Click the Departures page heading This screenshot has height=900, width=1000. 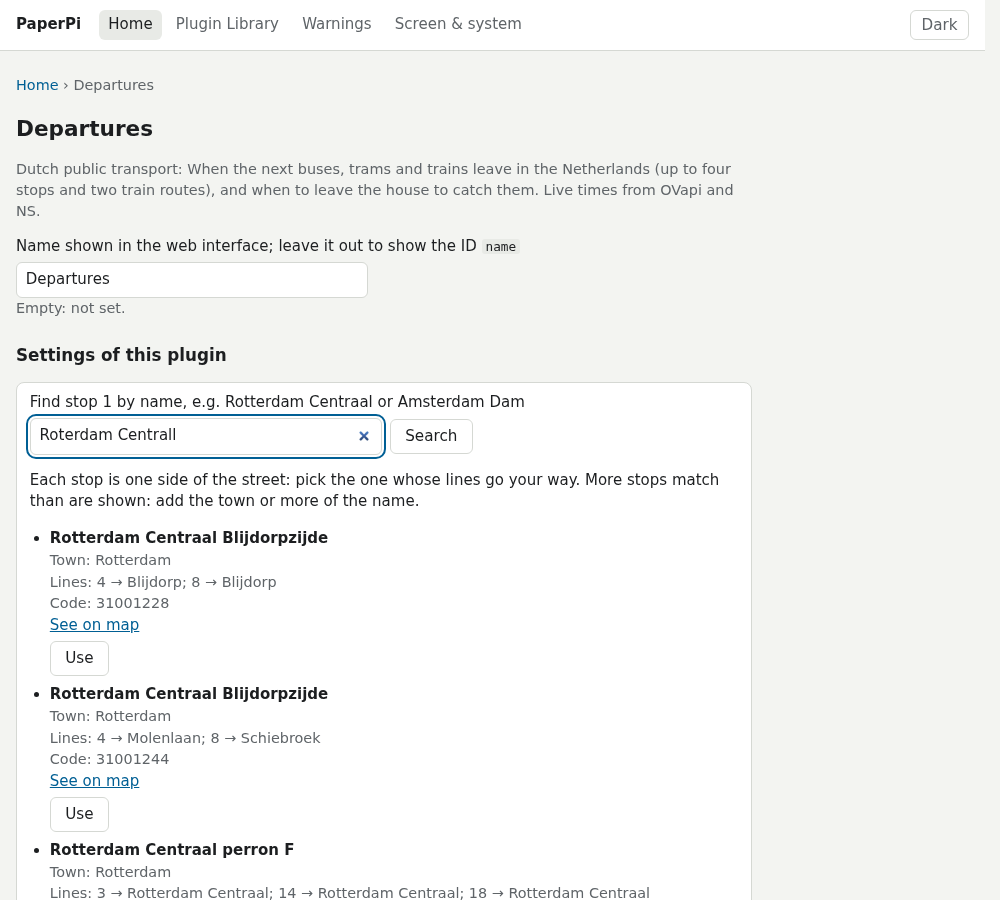pyautogui.click(x=84, y=129)
